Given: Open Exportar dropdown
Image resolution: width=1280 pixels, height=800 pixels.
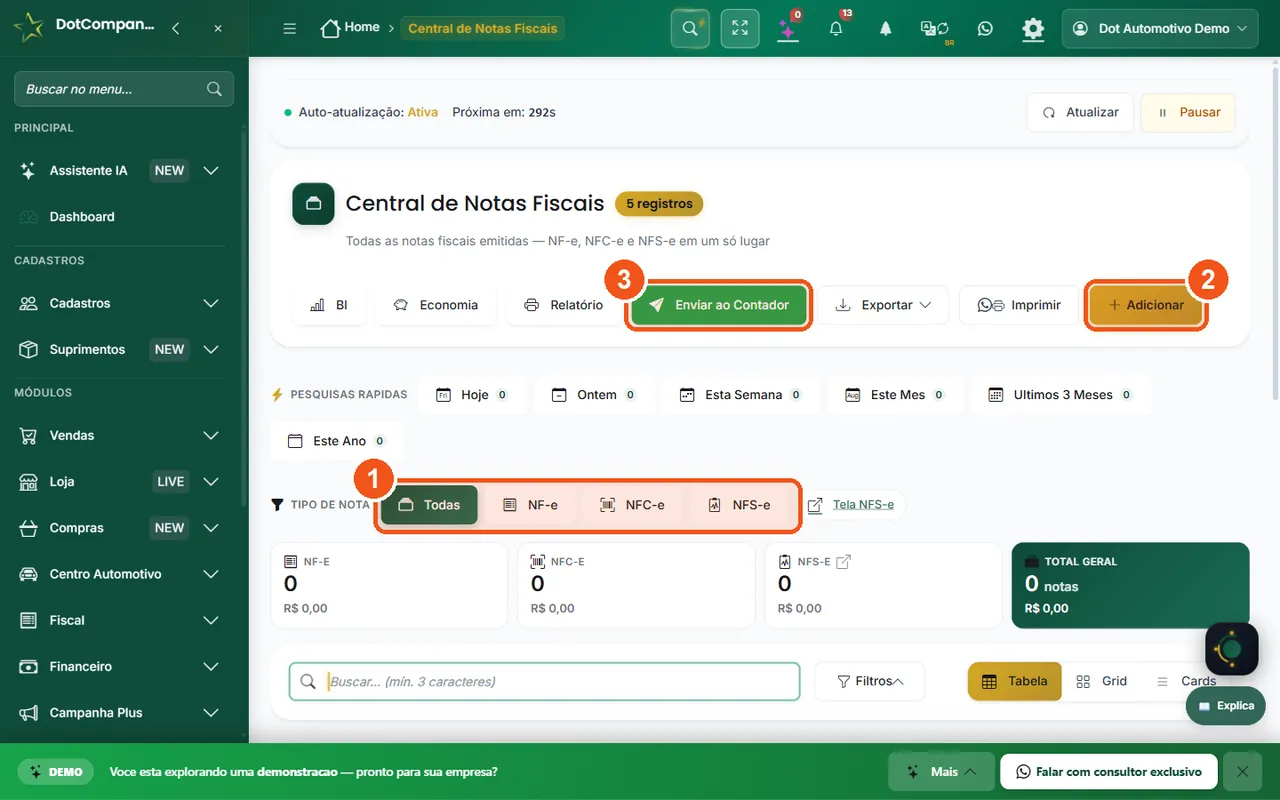Looking at the screenshot, I should [x=883, y=305].
